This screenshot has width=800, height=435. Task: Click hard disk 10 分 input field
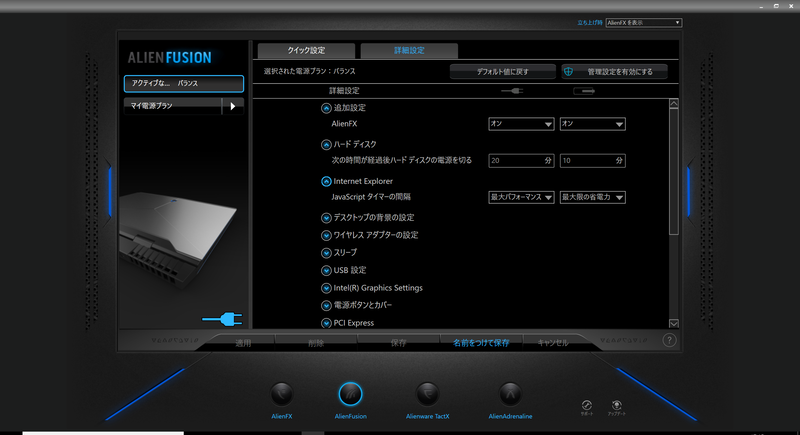pos(592,161)
